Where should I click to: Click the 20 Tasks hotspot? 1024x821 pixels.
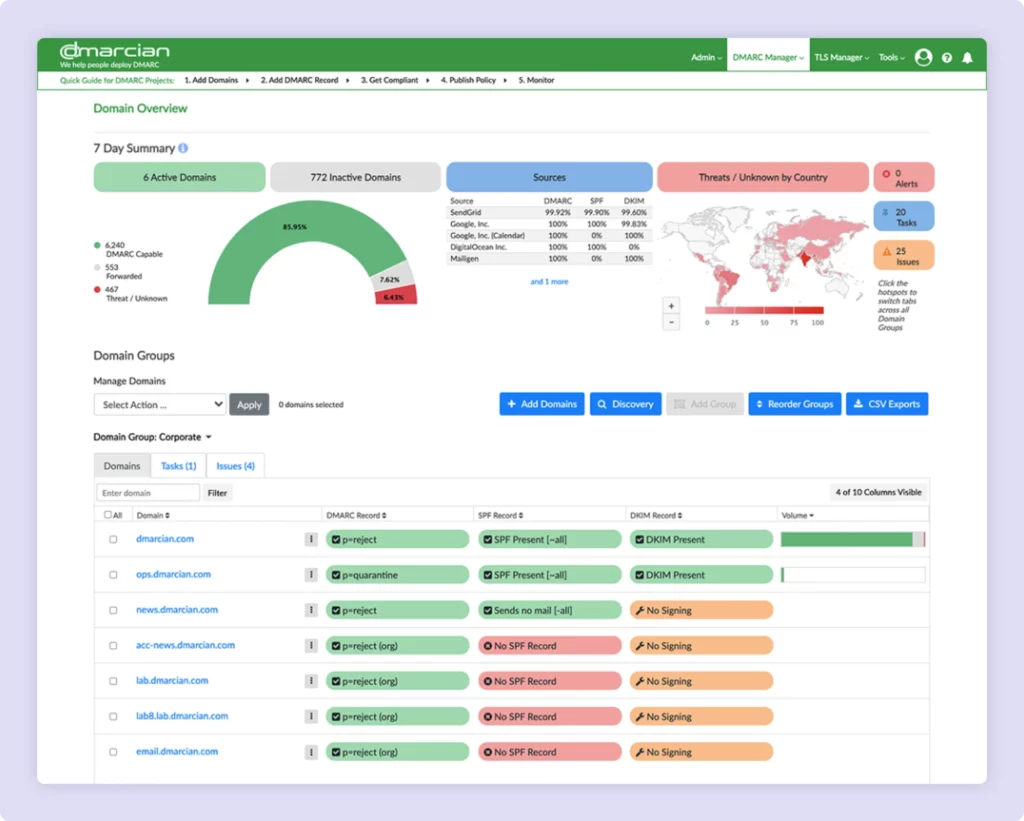(x=904, y=217)
